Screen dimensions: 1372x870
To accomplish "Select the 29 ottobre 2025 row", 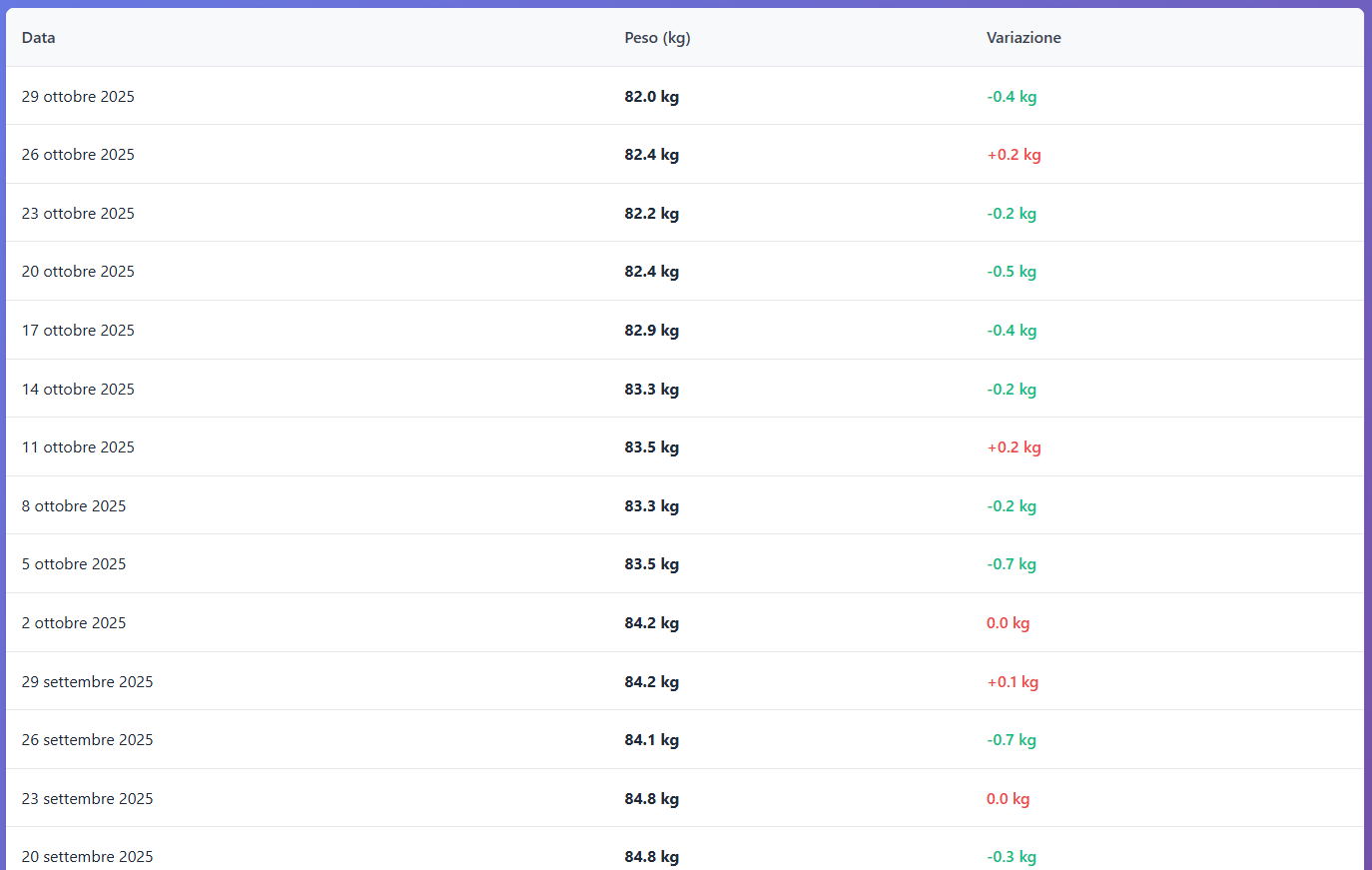I will tap(78, 96).
